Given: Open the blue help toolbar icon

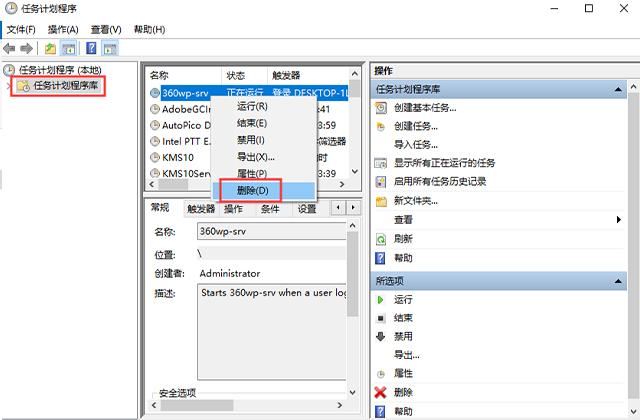Looking at the screenshot, I should coord(91,49).
